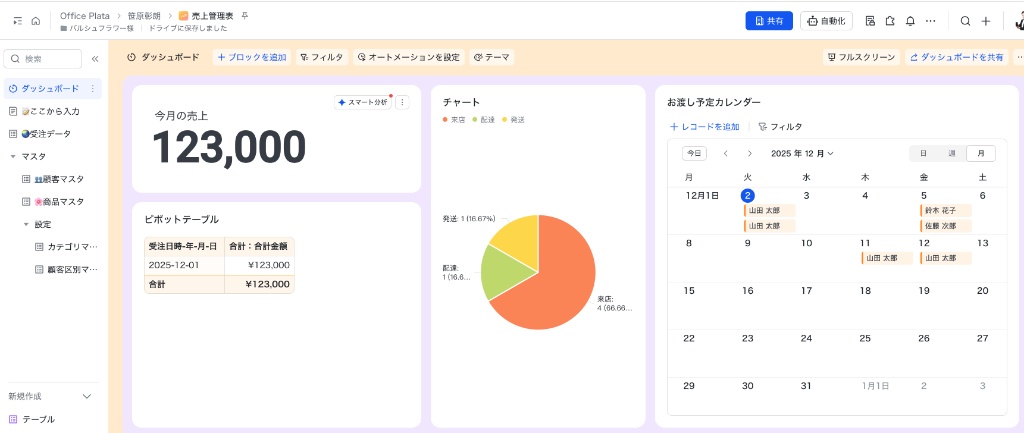This screenshot has width=1024, height=433.
Task: Open the バルシュフラワー様 folder label
Action: pos(97,28)
